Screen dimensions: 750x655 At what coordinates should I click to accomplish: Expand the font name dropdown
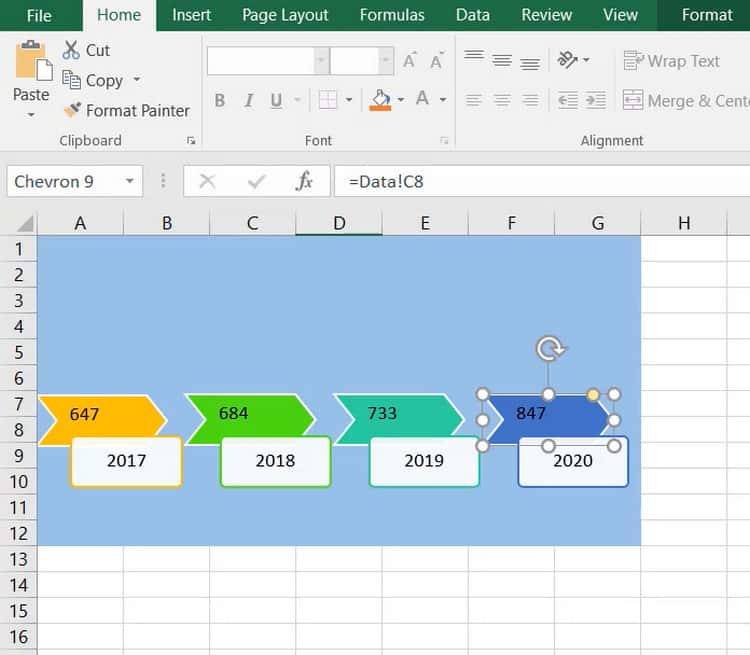(321, 60)
